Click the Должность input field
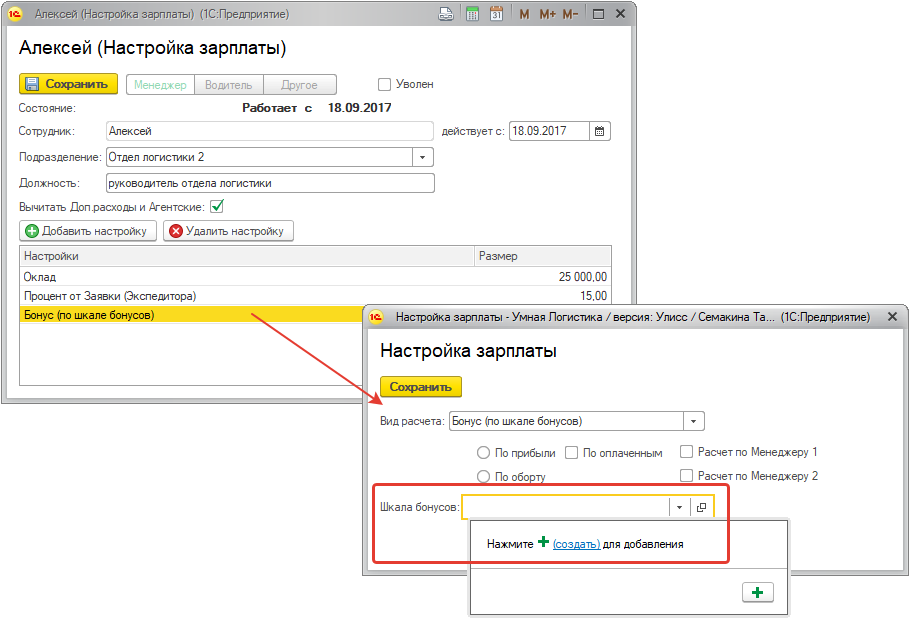The height and width of the screenshot is (619, 909). point(270,183)
